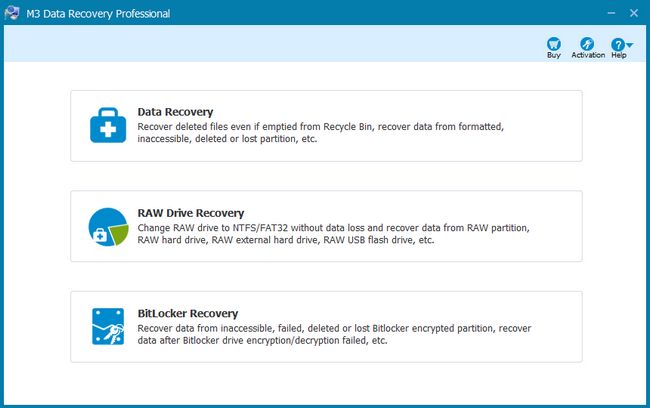Minimize the M3 Data Recovery window
This screenshot has height=408, width=650.
607,13
